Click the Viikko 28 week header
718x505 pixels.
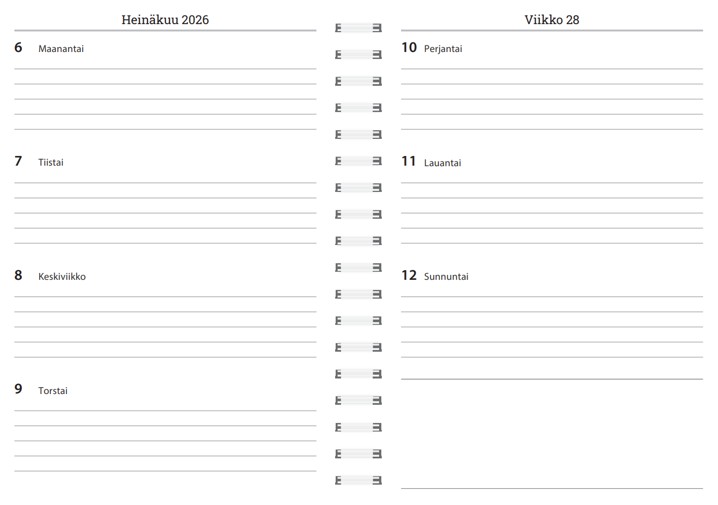551,20
